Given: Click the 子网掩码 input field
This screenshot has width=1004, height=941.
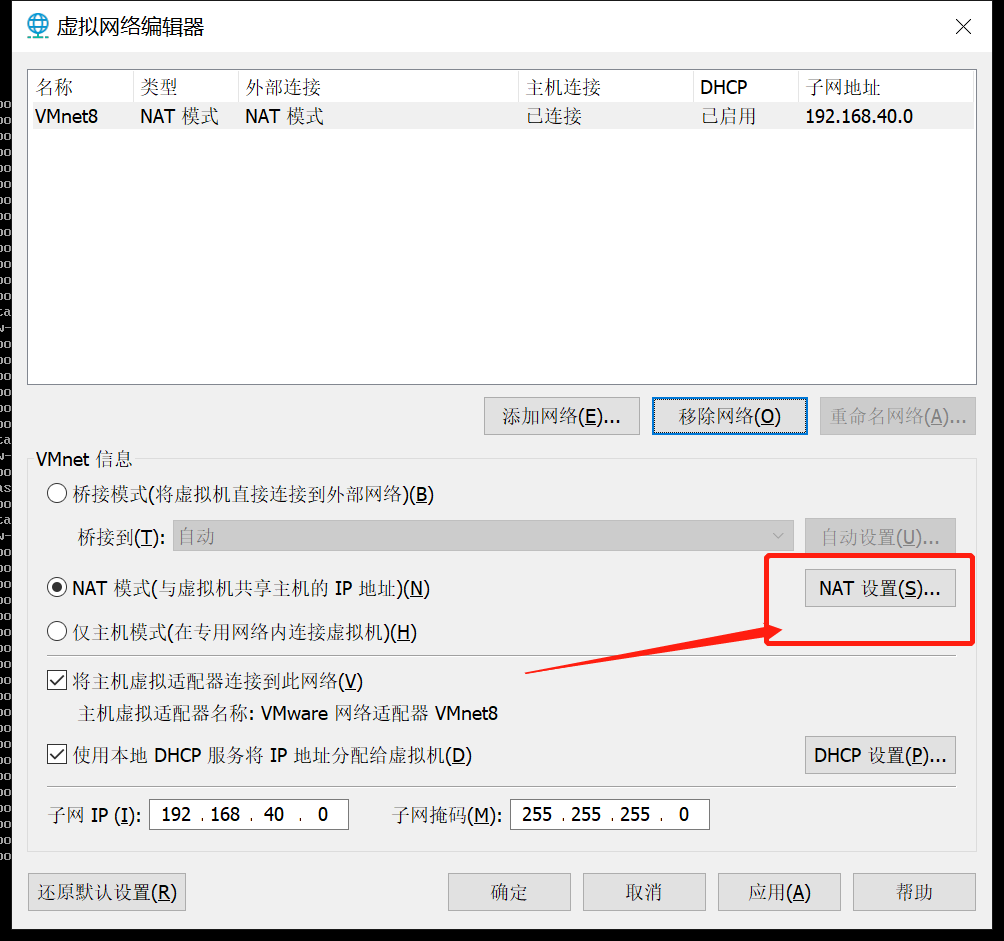Looking at the screenshot, I should click(x=610, y=814).
